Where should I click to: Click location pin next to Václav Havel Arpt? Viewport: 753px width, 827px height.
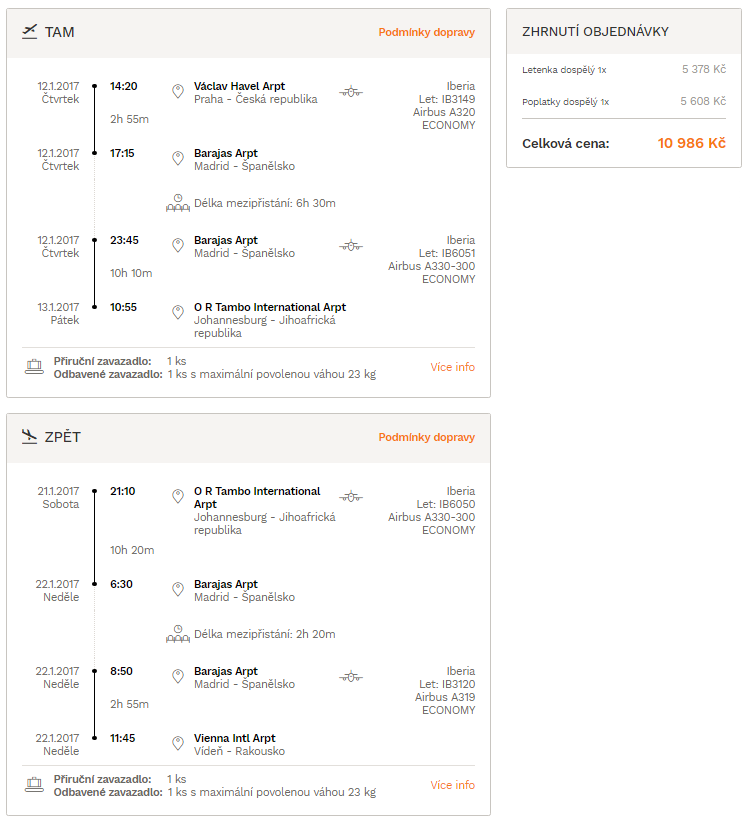coord(178,91)
